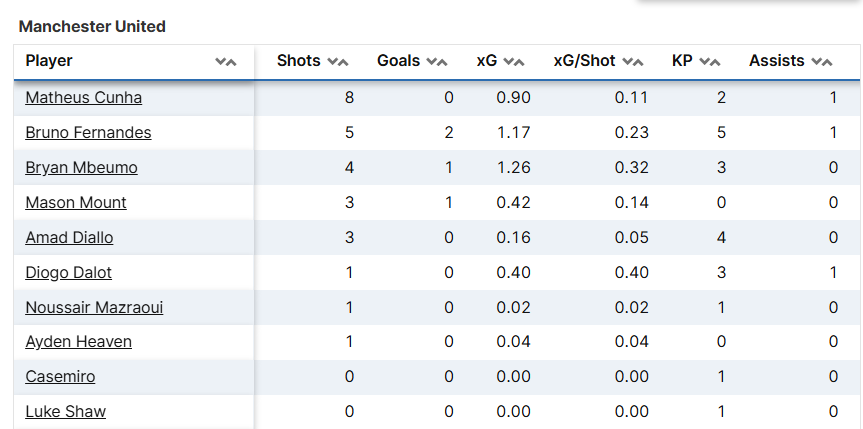Click sort arrows icon in Player column
863x429 pixels.
click(226, 62)
